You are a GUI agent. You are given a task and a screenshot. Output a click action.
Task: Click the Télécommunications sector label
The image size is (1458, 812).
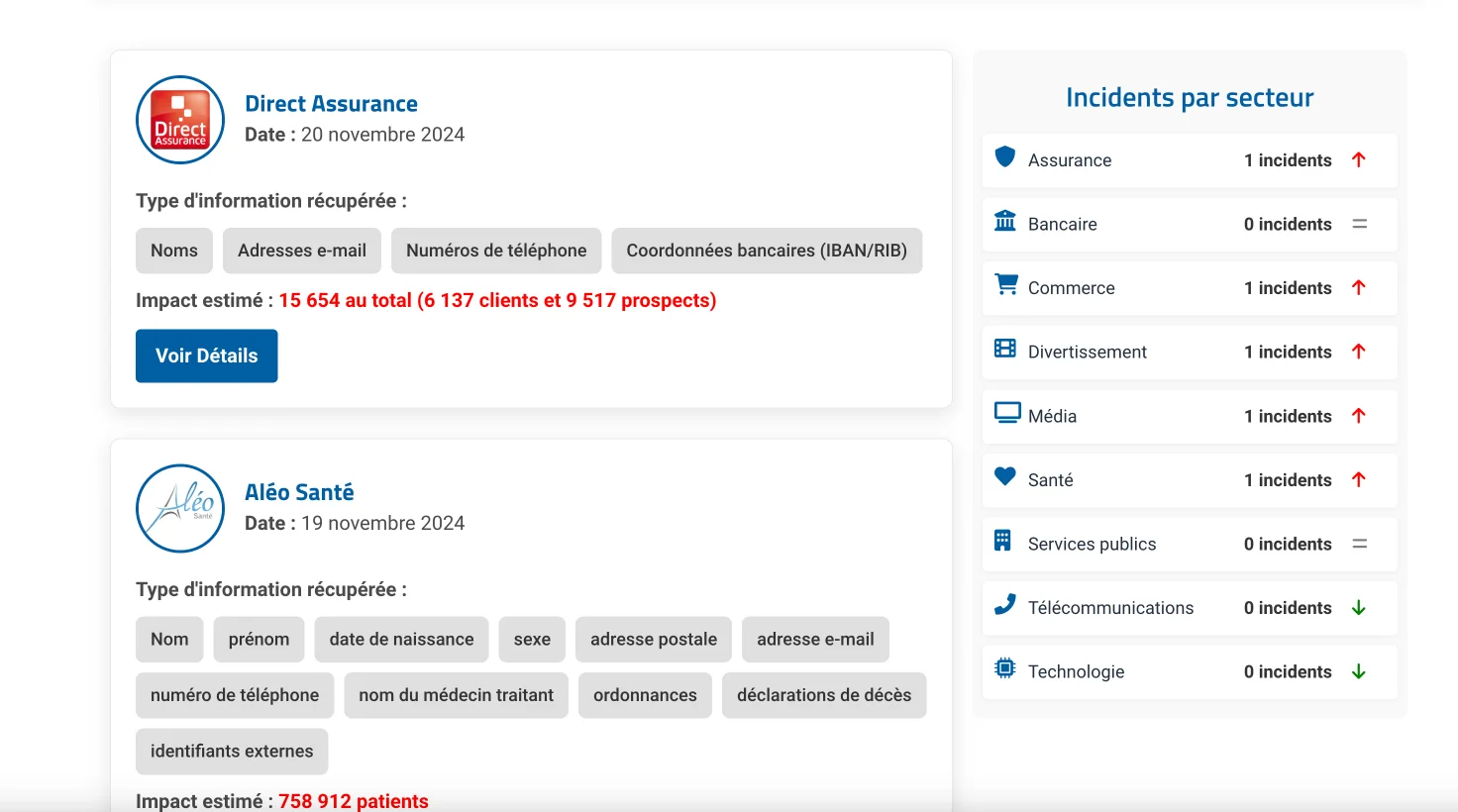pos(1111,608)
